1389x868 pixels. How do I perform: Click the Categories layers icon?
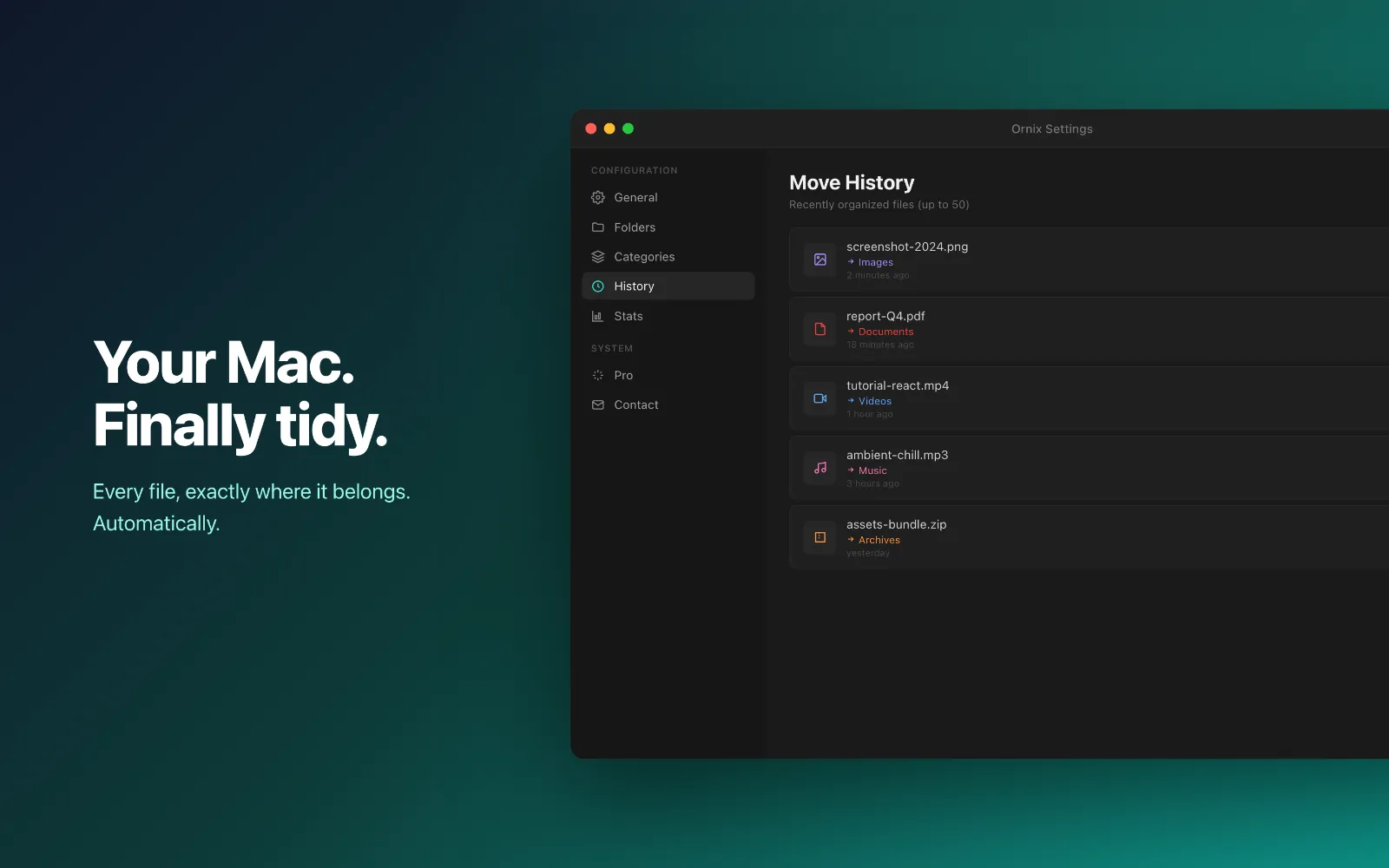[597, 257]
